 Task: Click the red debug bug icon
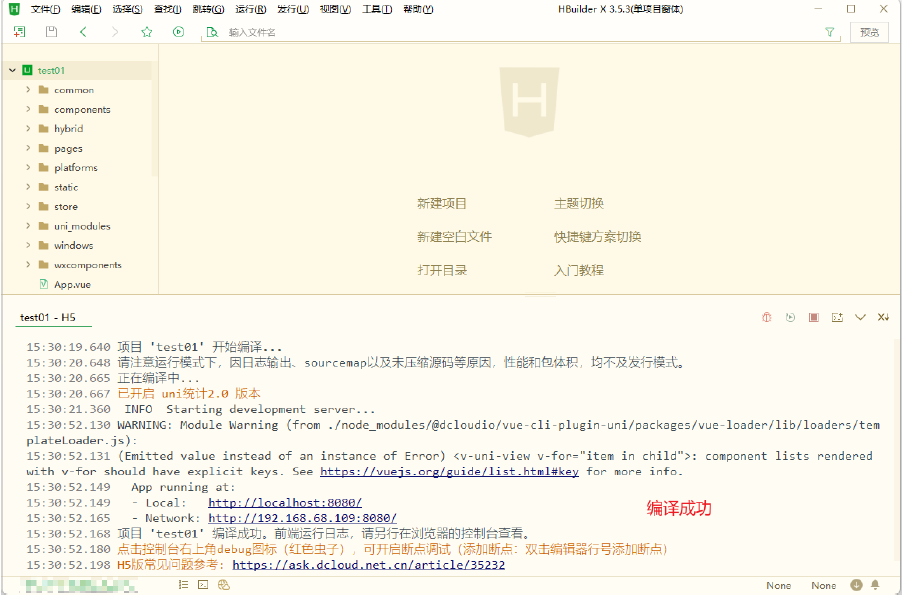[x=766, y=317]
